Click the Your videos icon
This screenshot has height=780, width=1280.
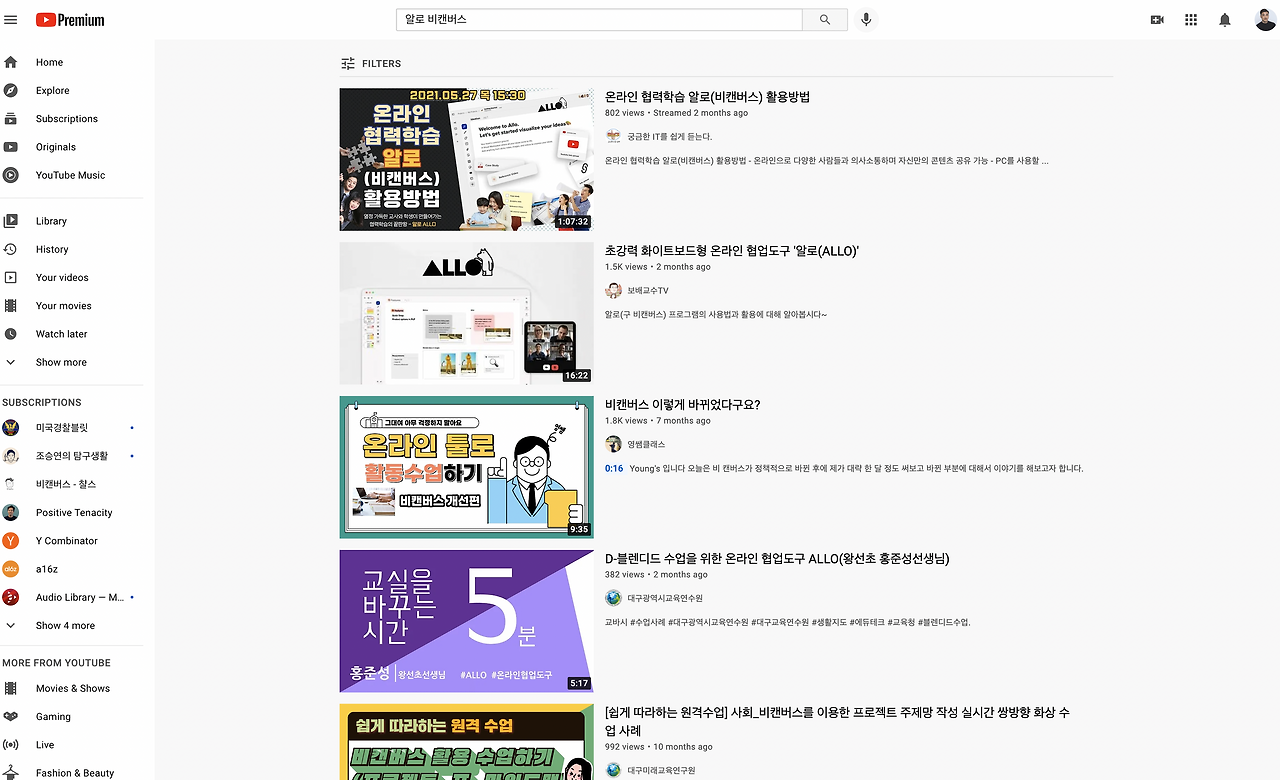tap(11, 278)
